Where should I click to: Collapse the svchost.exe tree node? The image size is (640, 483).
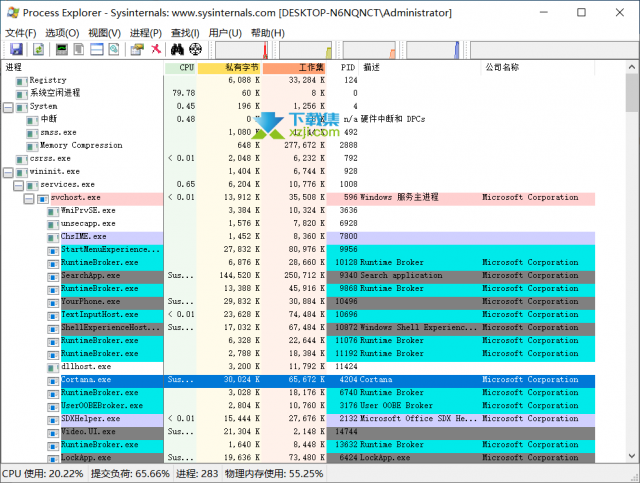(29, 199)
